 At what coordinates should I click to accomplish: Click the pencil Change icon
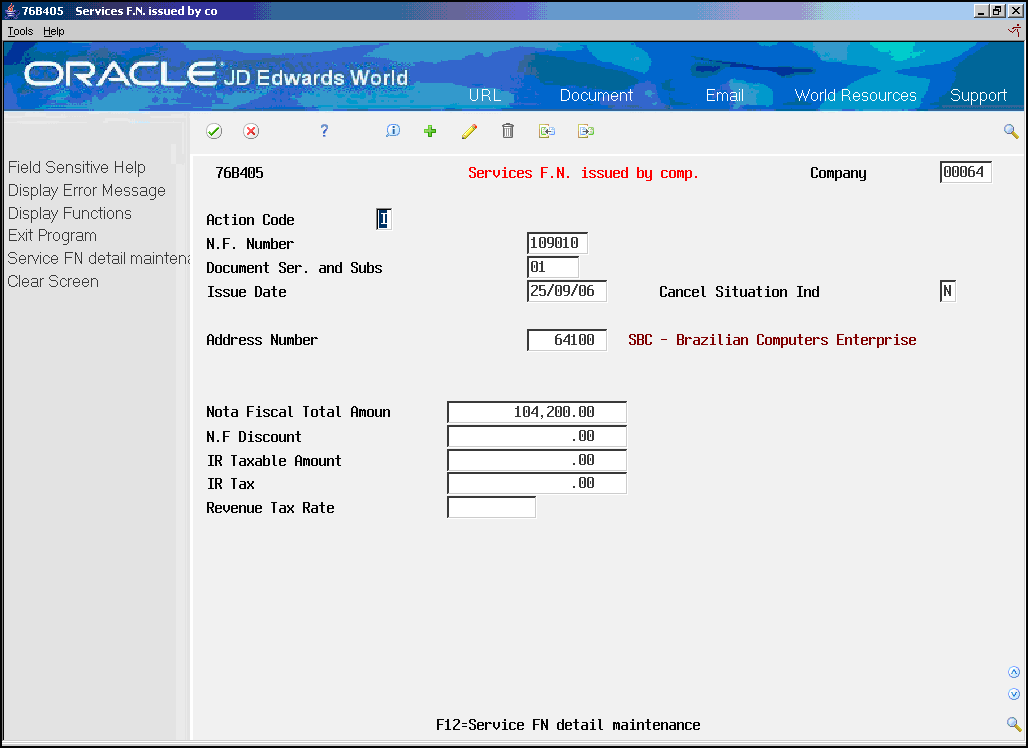tap(469, 131)
